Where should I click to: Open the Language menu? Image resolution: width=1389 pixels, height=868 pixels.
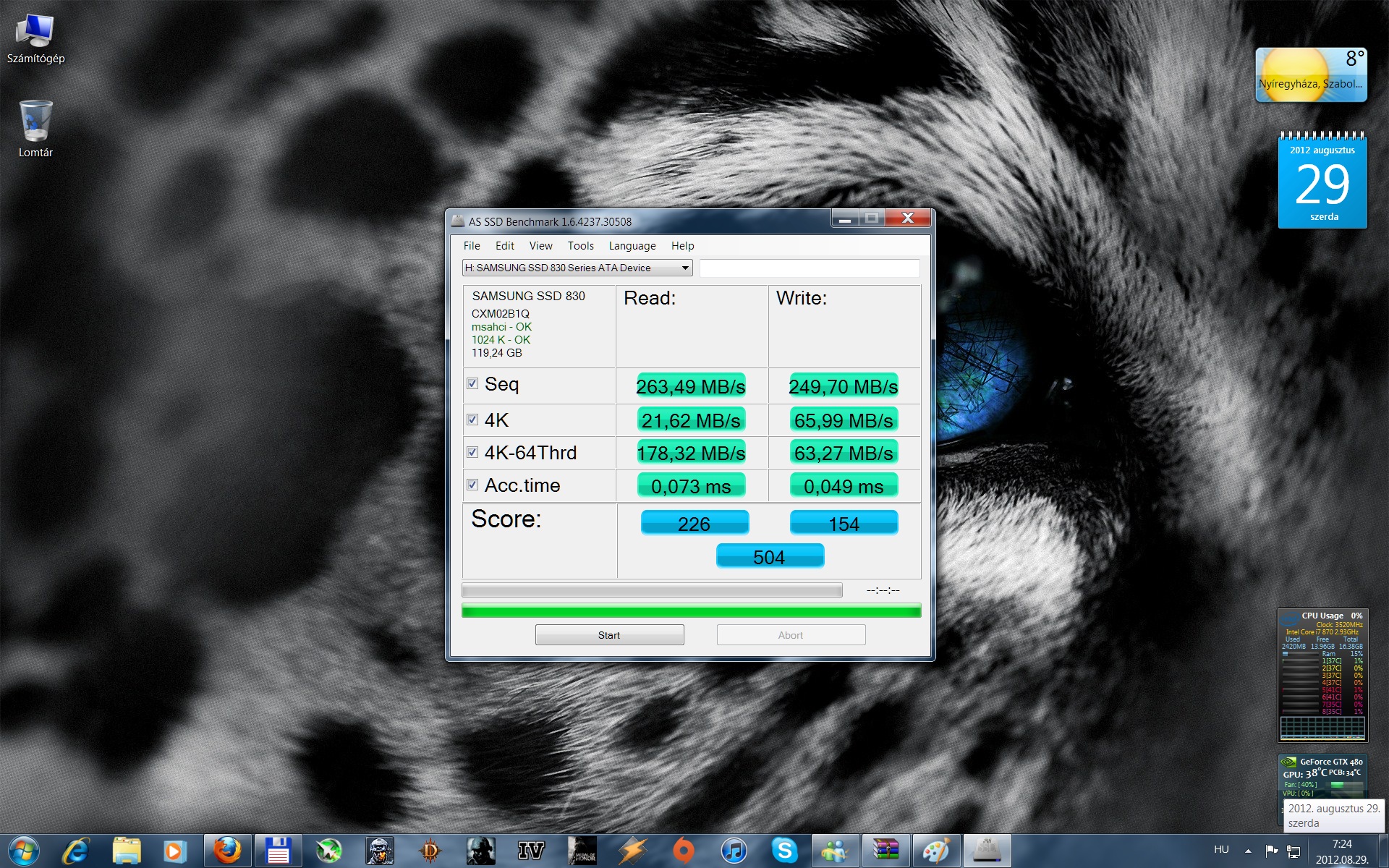click(x=632, y=246)
